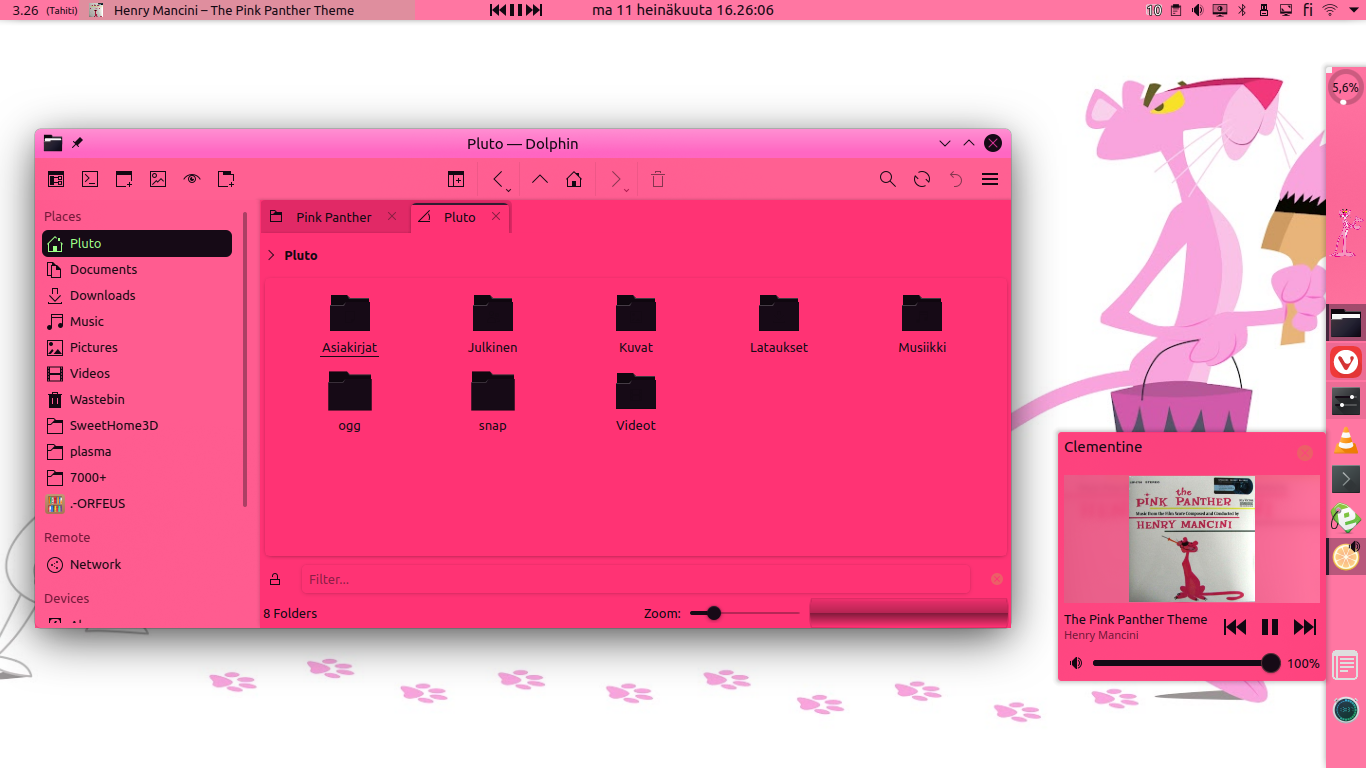Screen dimensions: 1366x768
Task: Pause playback in Clementine popup
Action: (x=1270, y=627)
